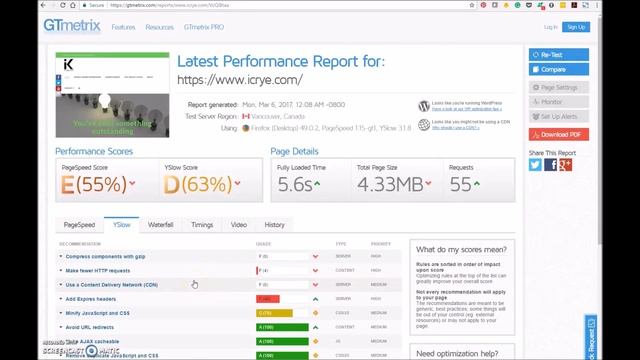Click the Sign Up button
This screenshot has width=640, height=360.
coord(576,27)
